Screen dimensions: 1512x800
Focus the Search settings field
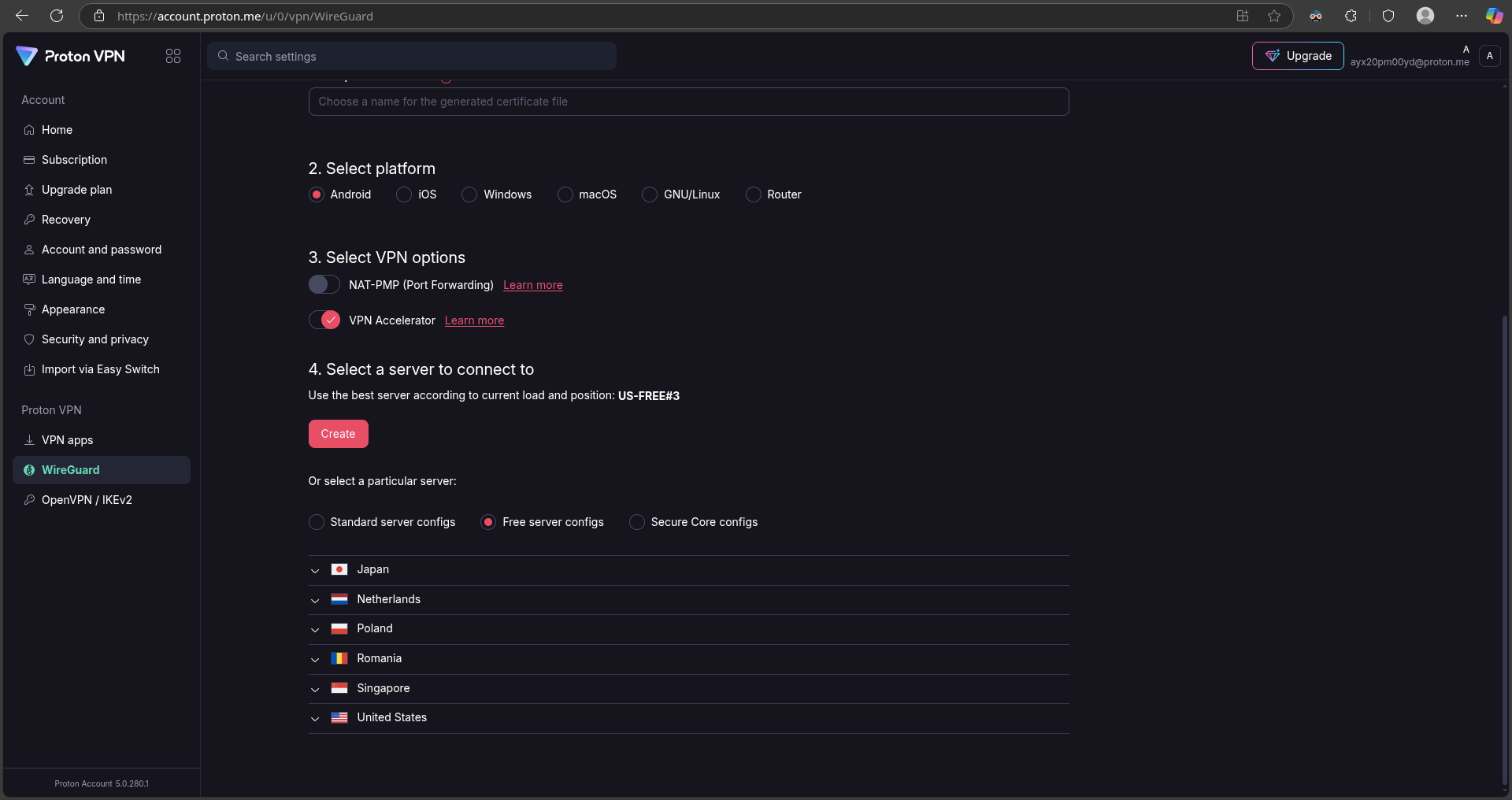[x=412, y=56]
